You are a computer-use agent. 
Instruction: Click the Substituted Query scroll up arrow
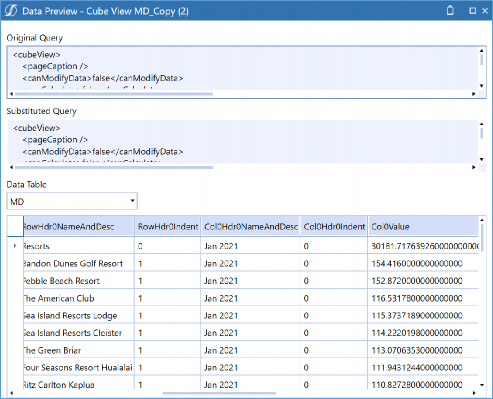pyautogui.click(x=481, y=124)
